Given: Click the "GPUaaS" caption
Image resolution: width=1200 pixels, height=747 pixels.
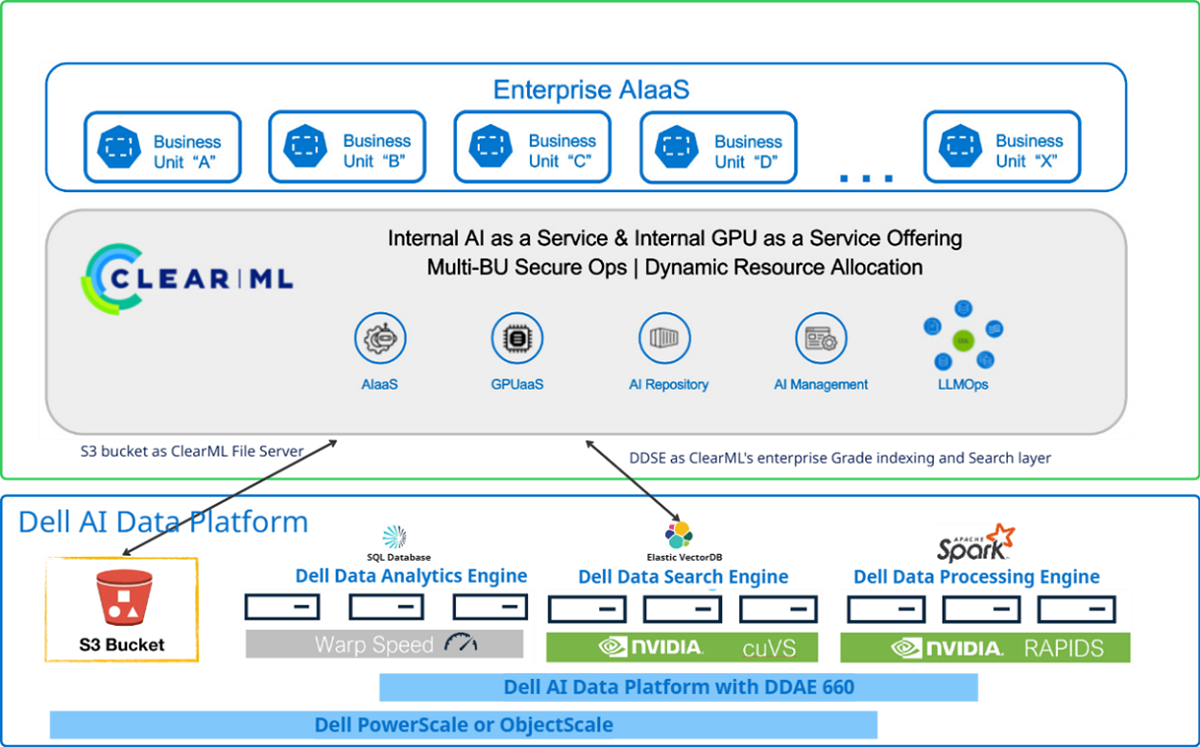Looking at the screenshot, I should coord(517,384).
